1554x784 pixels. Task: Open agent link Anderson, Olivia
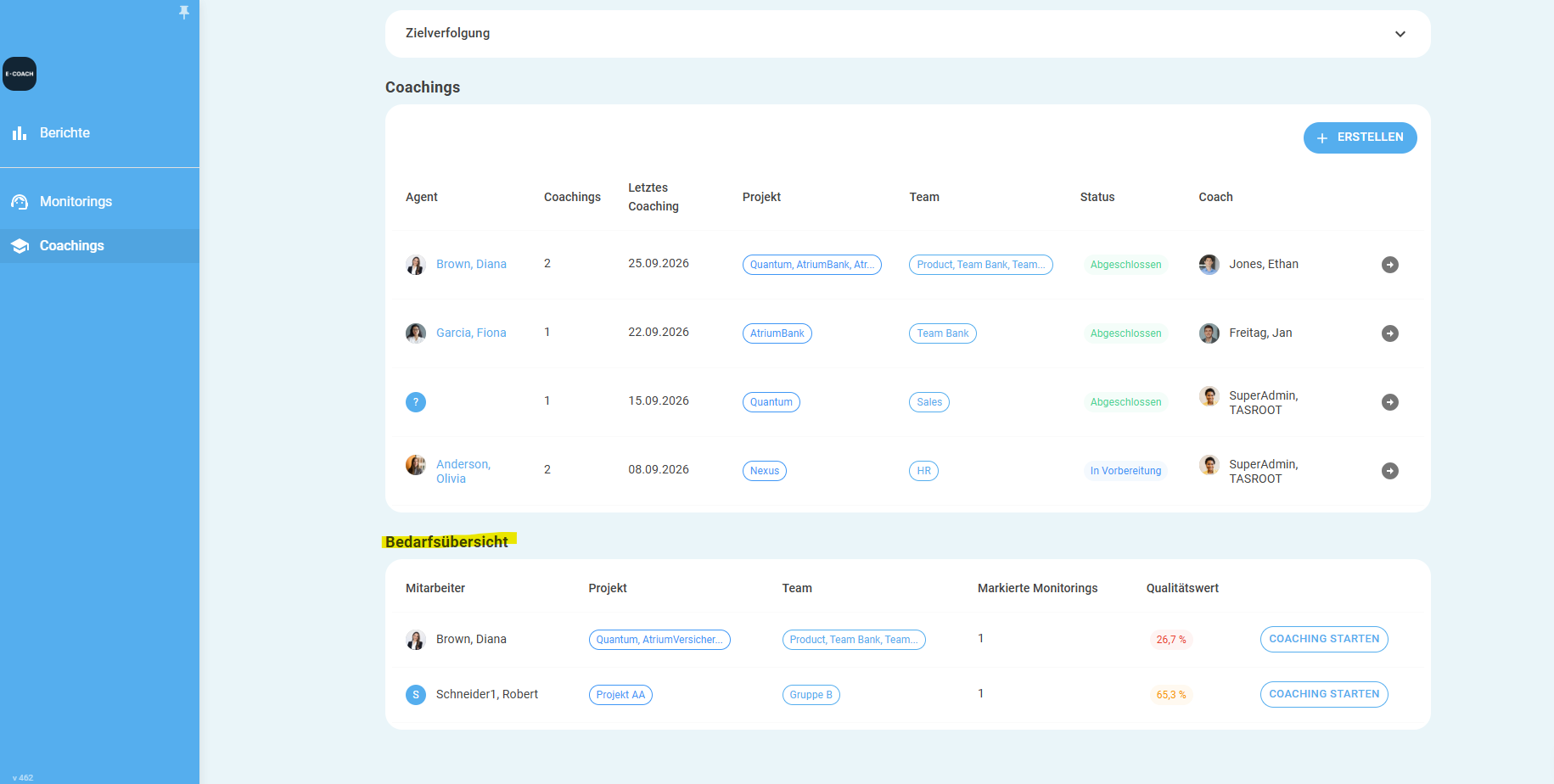[x=463, y=471]
